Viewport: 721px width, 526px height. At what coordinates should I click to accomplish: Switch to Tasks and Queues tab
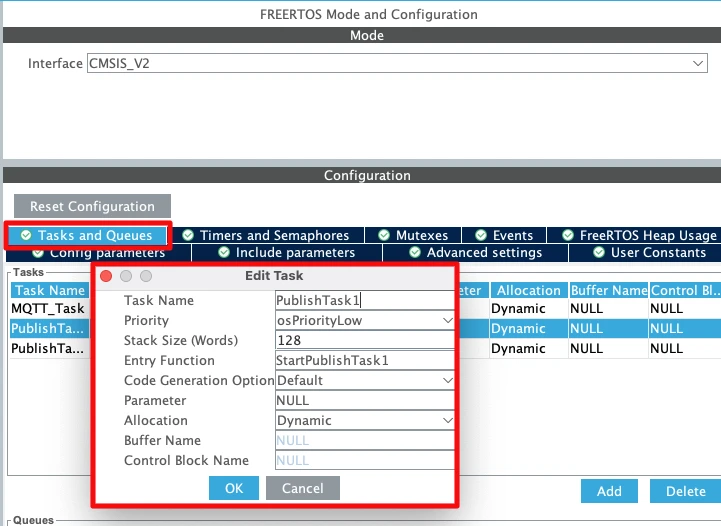coord(87,235)
